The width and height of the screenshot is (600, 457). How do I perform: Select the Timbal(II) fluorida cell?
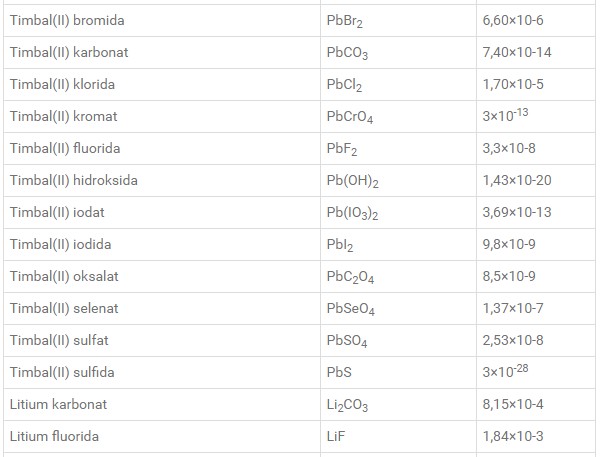click(x=162, y=149)
